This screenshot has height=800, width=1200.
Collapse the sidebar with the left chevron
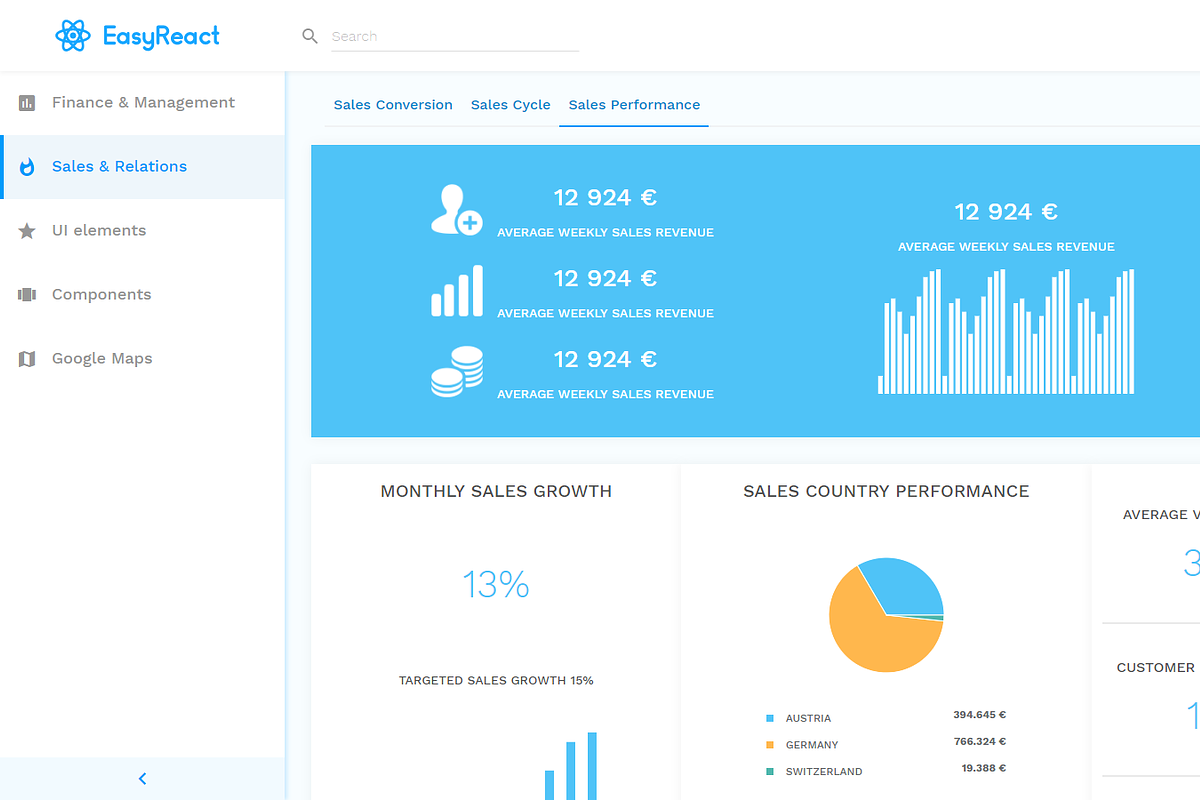click(x=142, y=779)
